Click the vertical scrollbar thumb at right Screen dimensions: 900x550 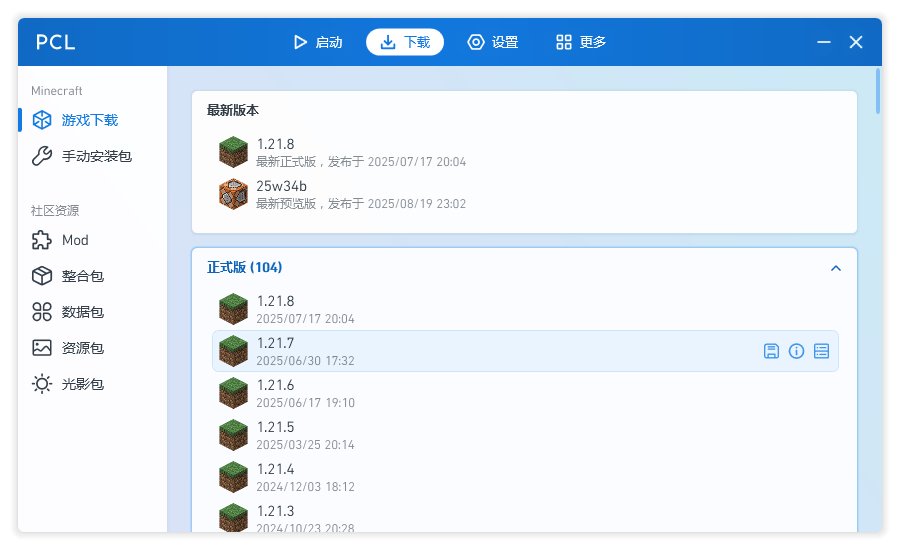coord(878,91)
